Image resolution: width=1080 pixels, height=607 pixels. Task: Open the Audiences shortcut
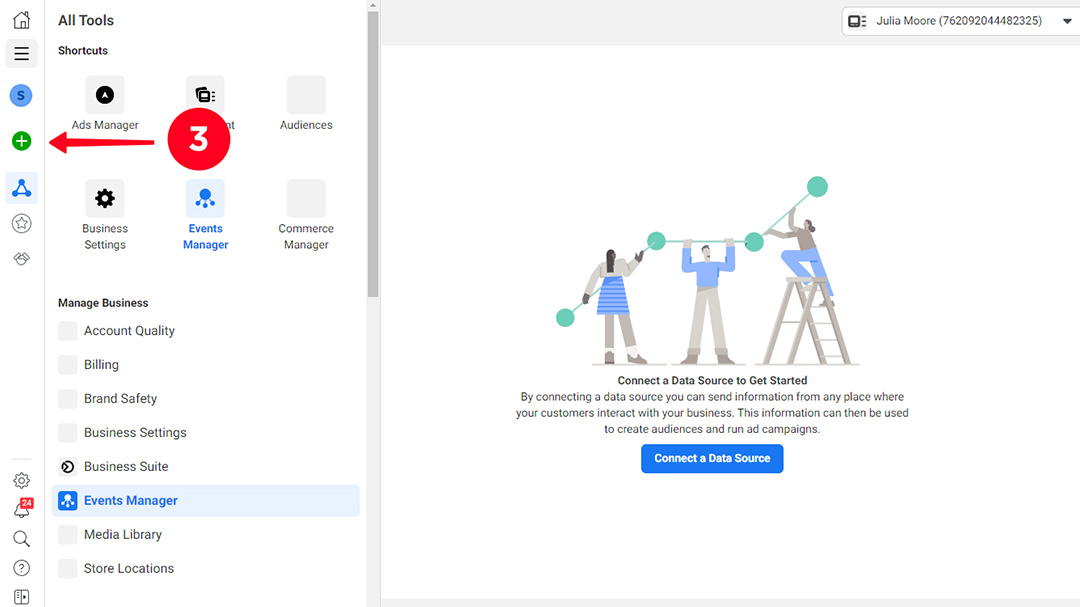coord(306,103)
